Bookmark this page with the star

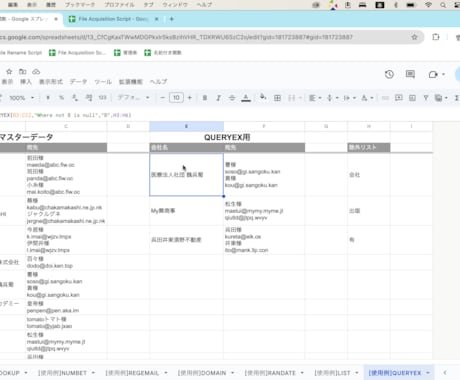[x=414, y=37]
